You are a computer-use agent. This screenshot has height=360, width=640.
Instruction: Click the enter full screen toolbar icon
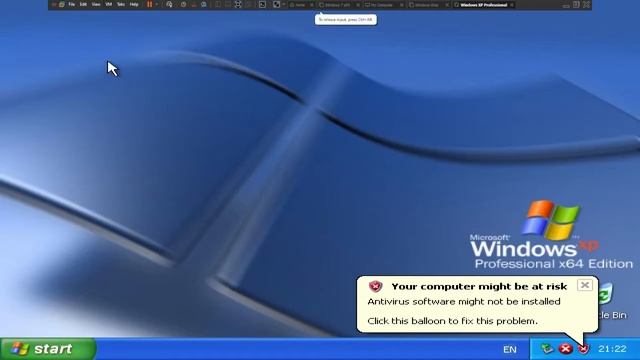pyautogui.click(x=238, y=4)
